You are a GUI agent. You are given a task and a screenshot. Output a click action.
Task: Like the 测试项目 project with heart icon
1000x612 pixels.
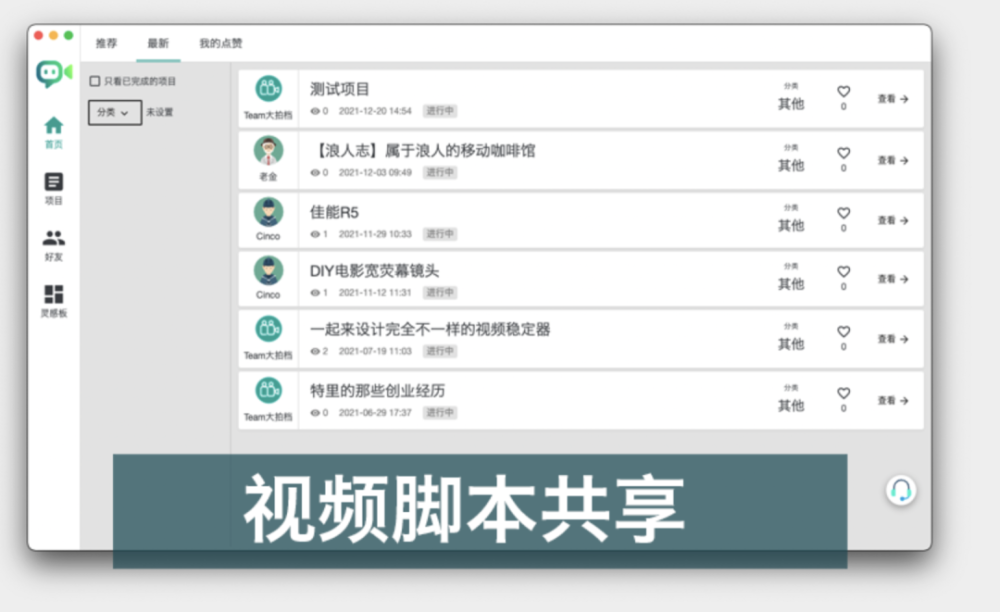click(x=844, y=91)
